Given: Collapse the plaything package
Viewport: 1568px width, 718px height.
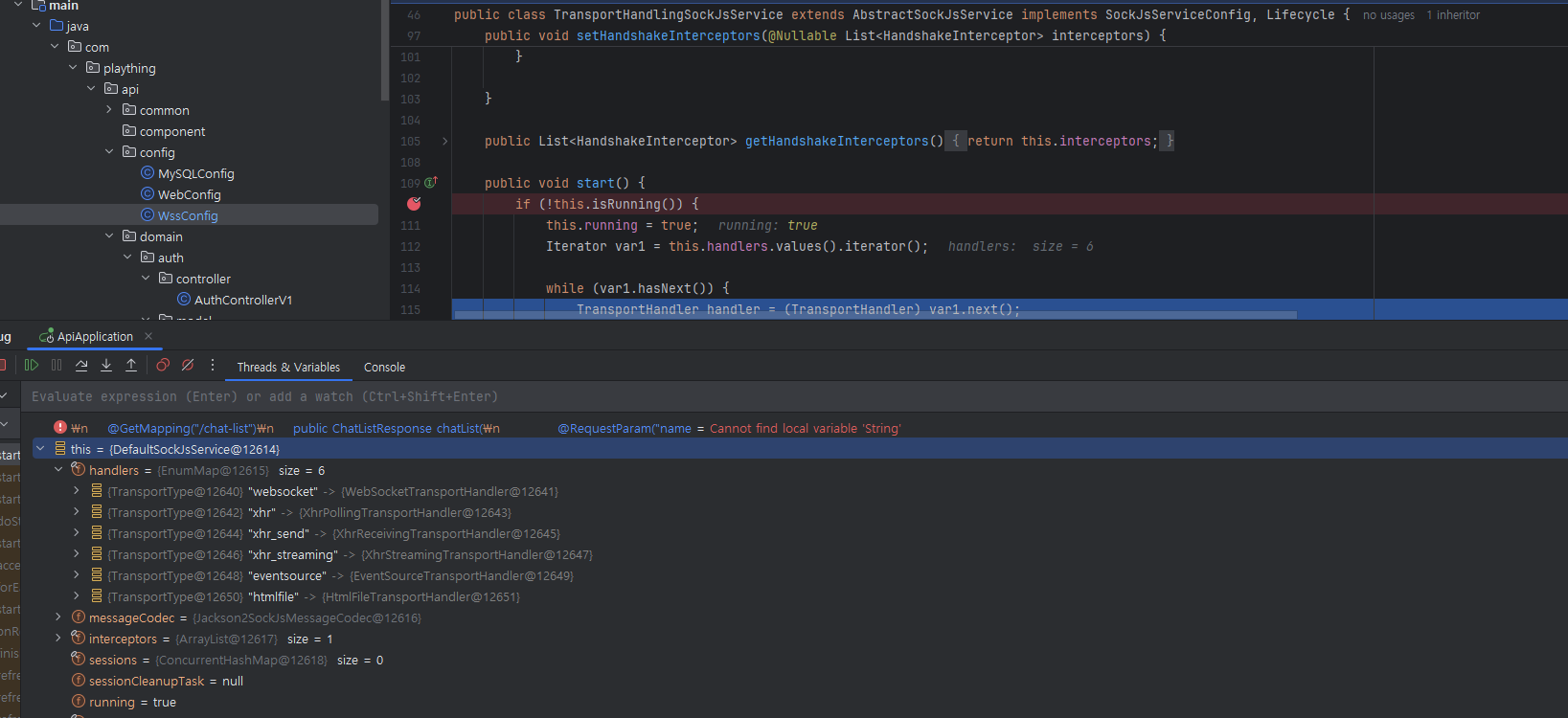Looking at the screenshot, I should (x=73, y=67).
